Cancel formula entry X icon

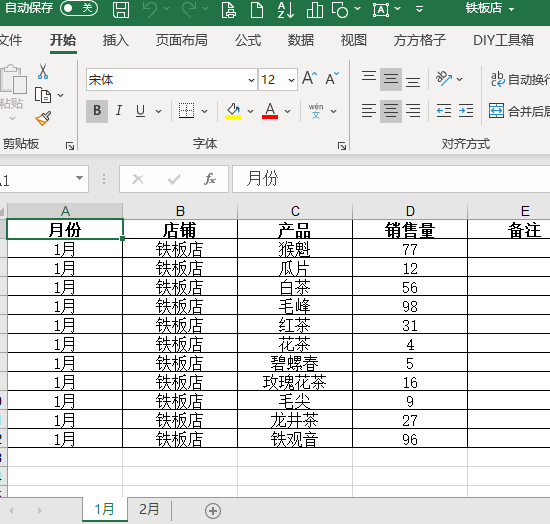click(138, 179)
